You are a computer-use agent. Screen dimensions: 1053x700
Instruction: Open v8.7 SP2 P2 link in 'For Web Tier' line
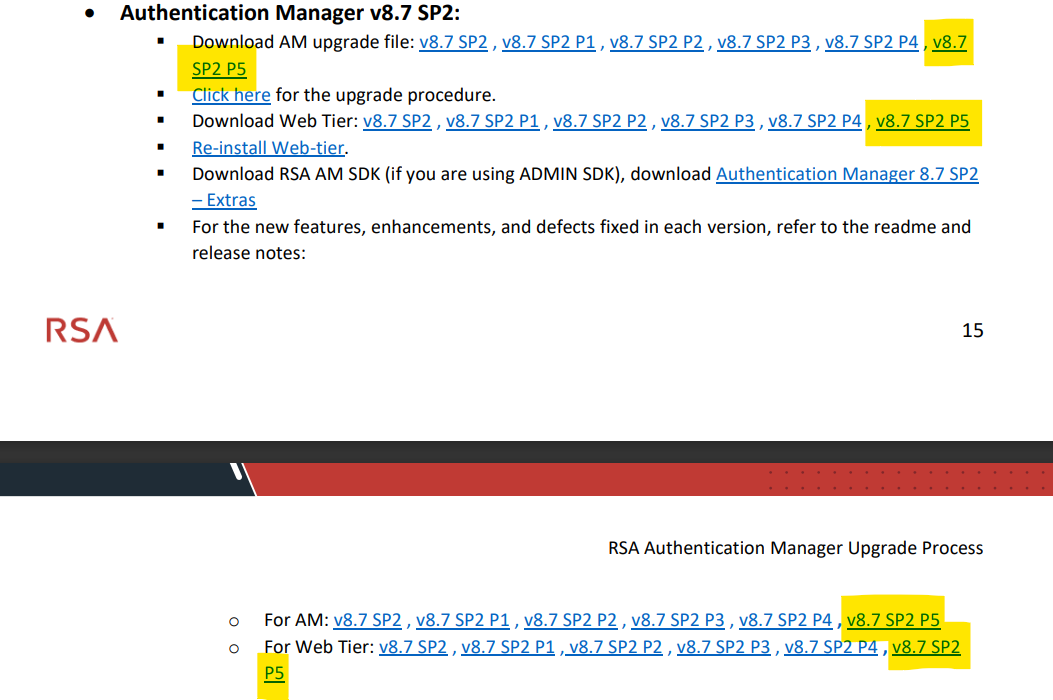pos(615,647)
